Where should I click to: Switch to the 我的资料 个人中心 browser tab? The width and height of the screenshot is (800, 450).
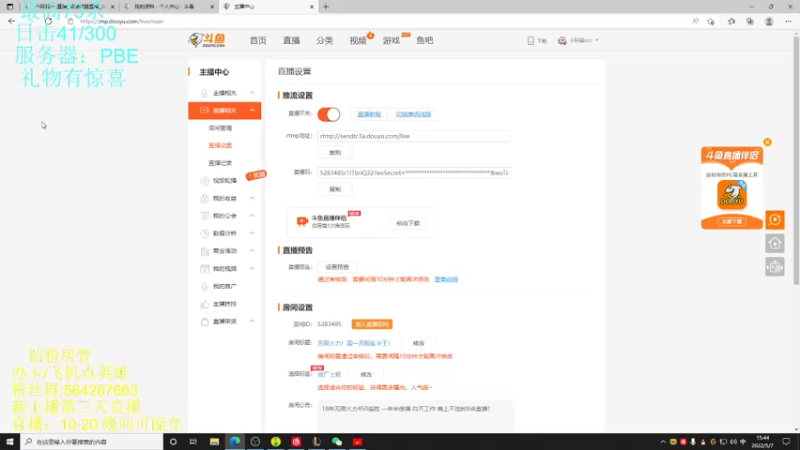(168, 7)
